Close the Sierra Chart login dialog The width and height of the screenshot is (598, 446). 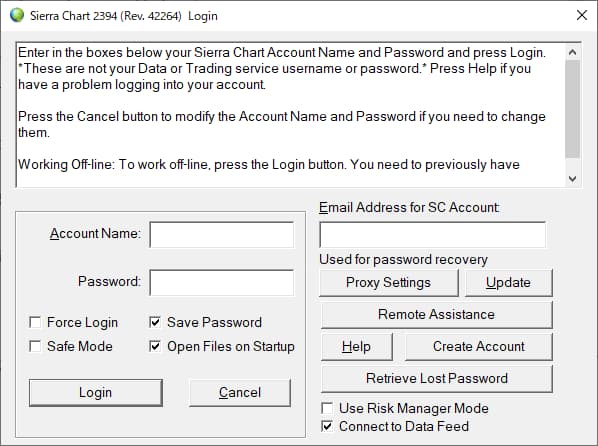pyautogui.click(x=582, y=15)
